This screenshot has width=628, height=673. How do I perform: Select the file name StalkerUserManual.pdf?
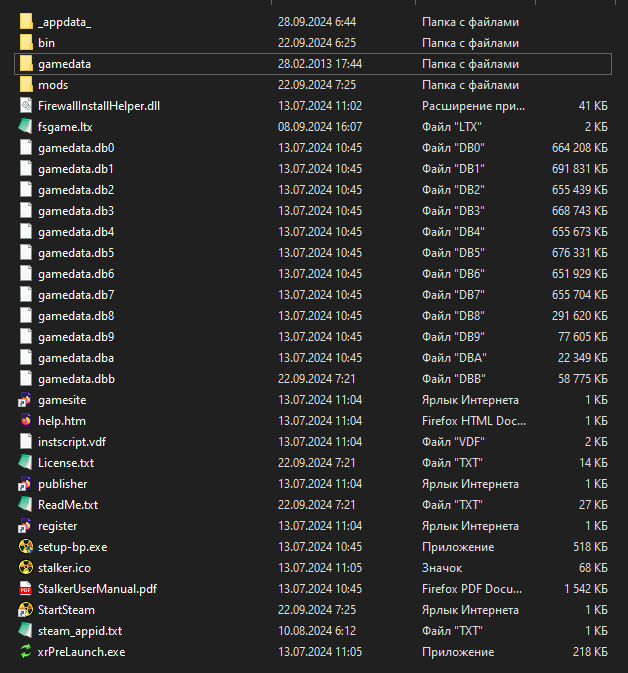tap(97, 589)
